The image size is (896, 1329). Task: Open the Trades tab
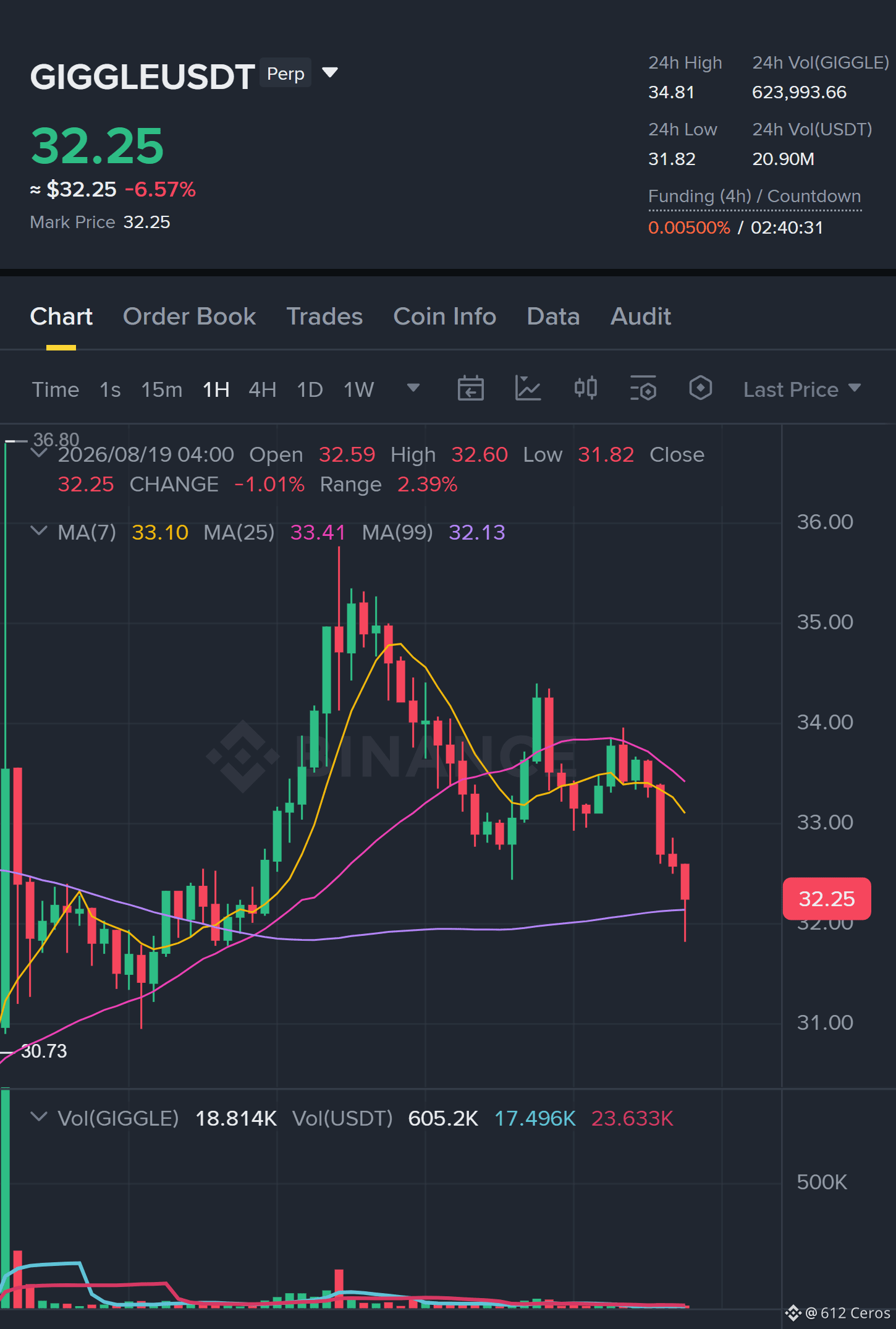324,316
